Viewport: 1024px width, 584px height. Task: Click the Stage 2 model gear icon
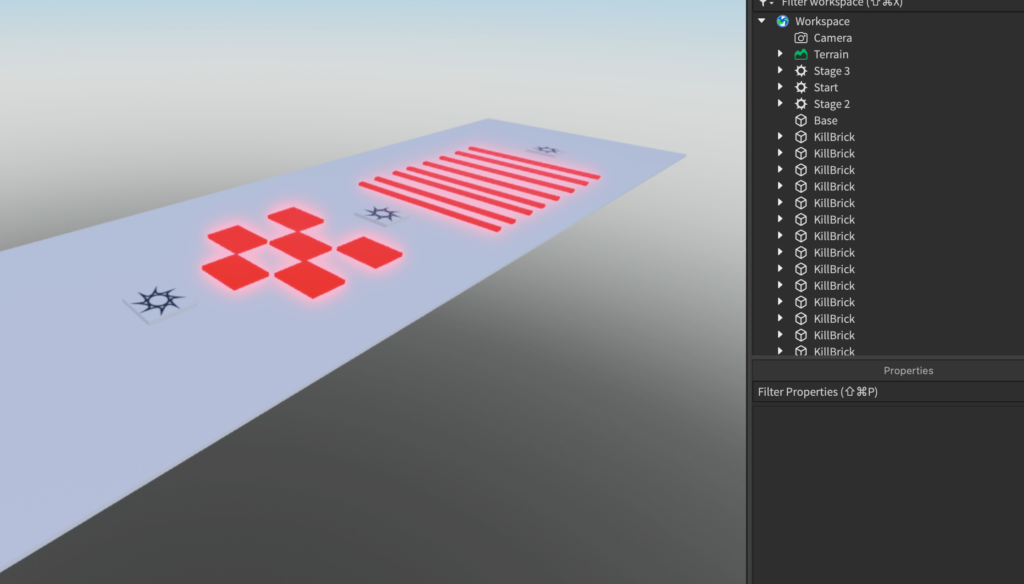[x=801, y=104]
